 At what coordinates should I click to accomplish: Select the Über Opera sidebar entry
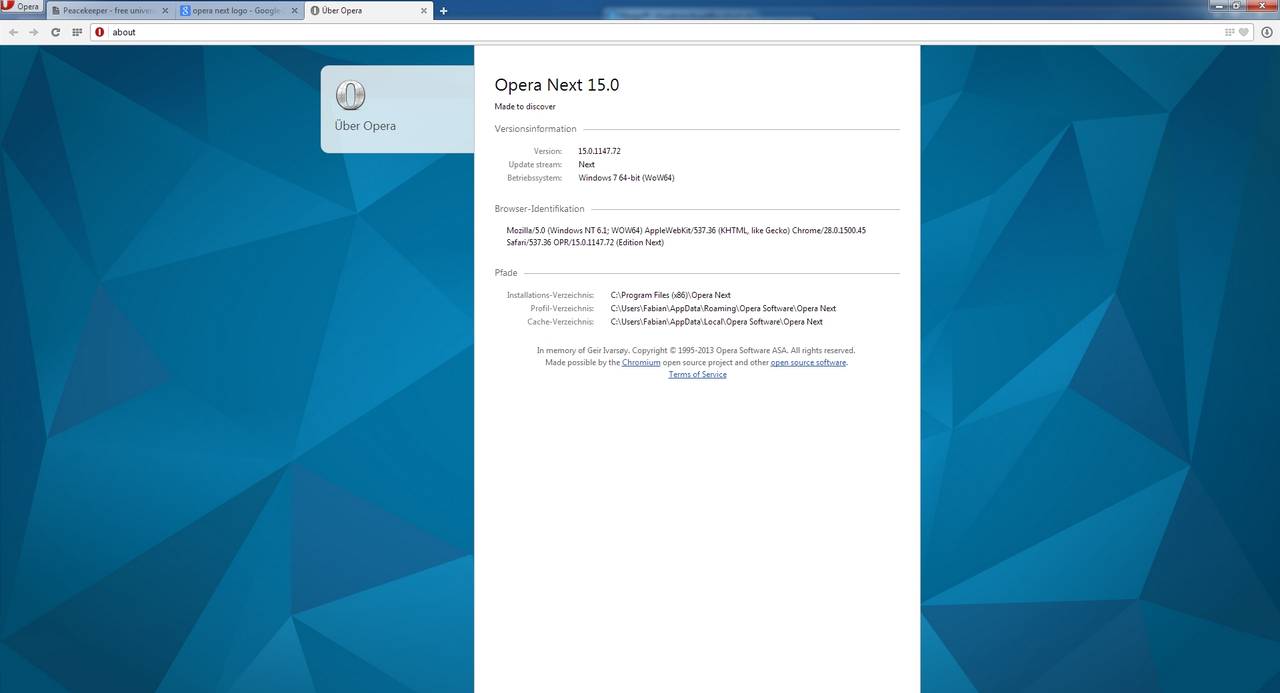[x=397, y=109]
